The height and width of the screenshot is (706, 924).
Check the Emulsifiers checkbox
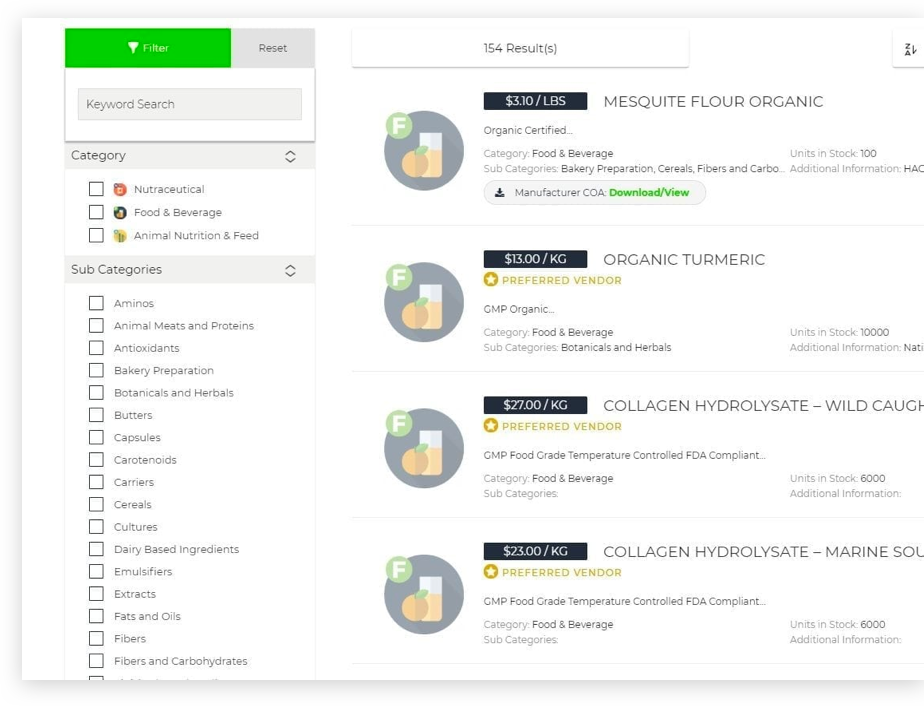(x=96, y=572)
